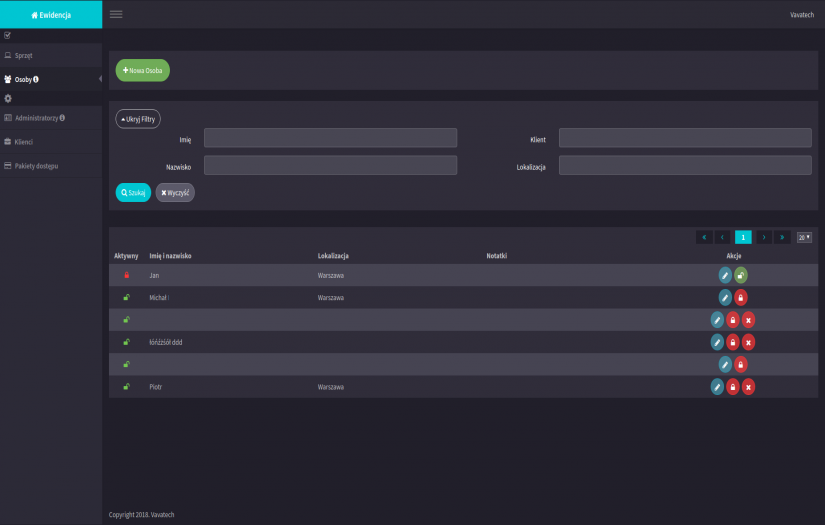Click the name Michał in the table
This screenshot has width=825, height=525.
click(159, 298)
